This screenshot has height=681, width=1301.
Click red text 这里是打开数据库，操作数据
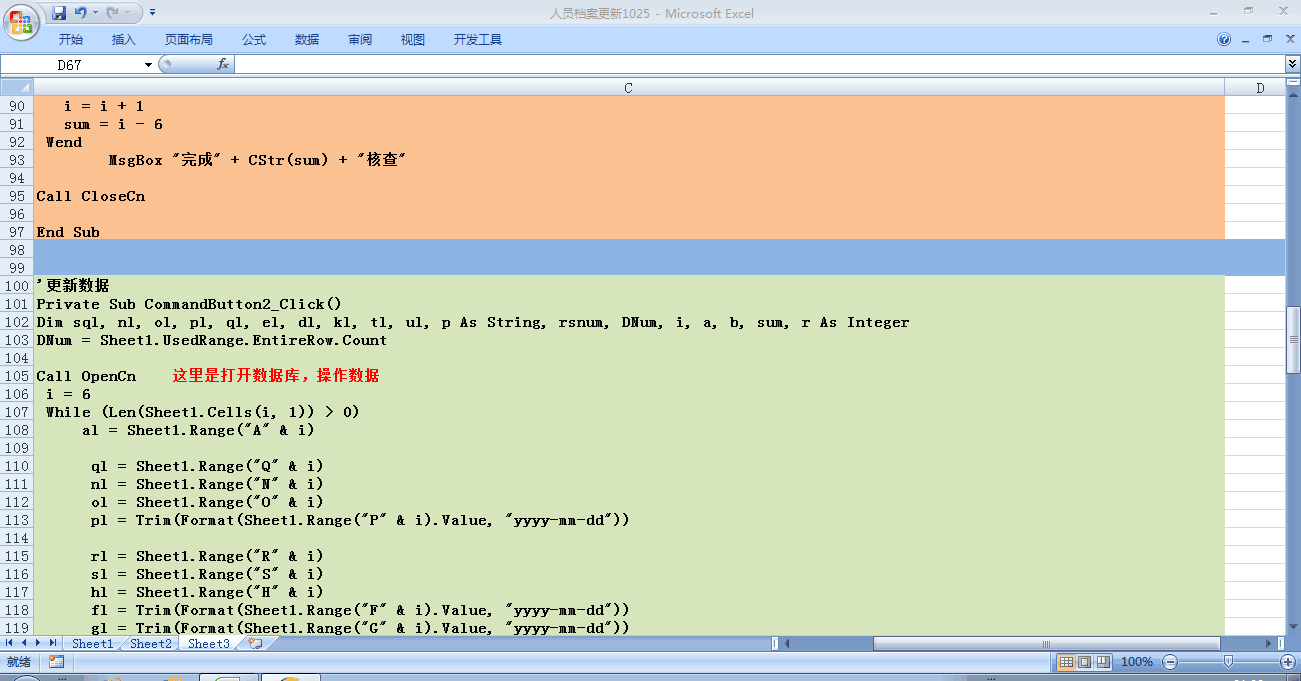[276, 376]
